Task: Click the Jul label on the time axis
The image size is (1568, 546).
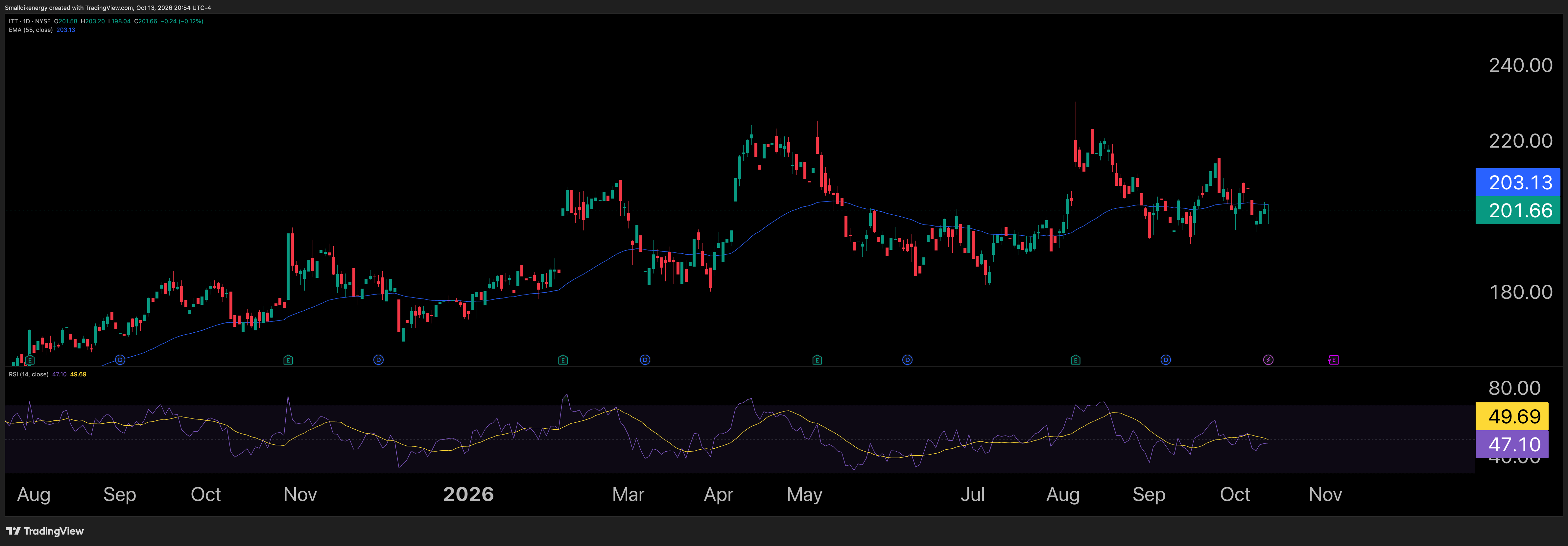Action: click(x=972, y=494)
